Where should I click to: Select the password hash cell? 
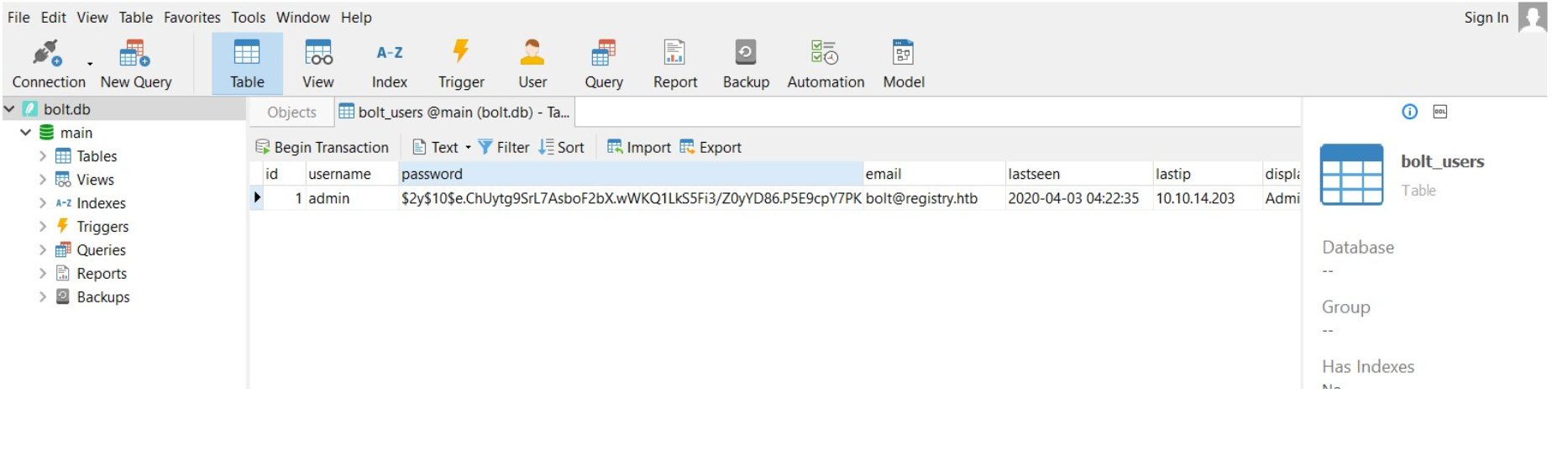631,199
